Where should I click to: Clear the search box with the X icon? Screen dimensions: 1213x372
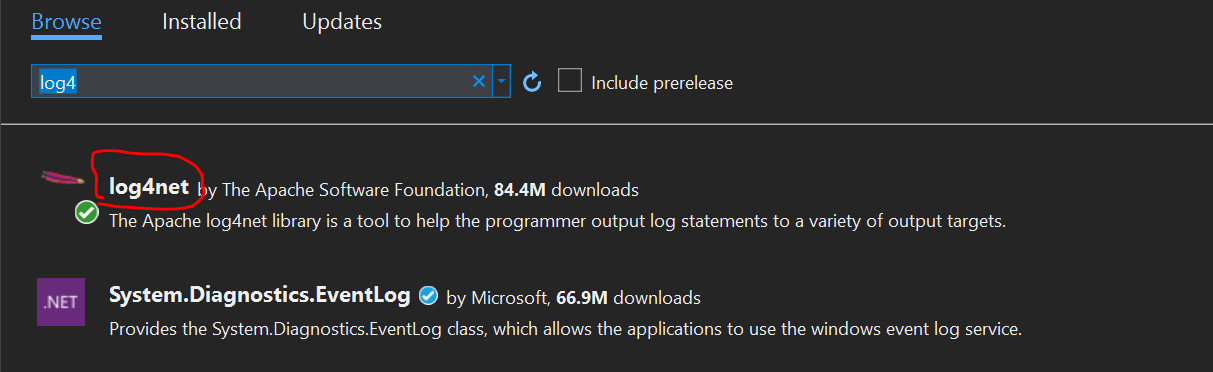[x=478, y=82]
